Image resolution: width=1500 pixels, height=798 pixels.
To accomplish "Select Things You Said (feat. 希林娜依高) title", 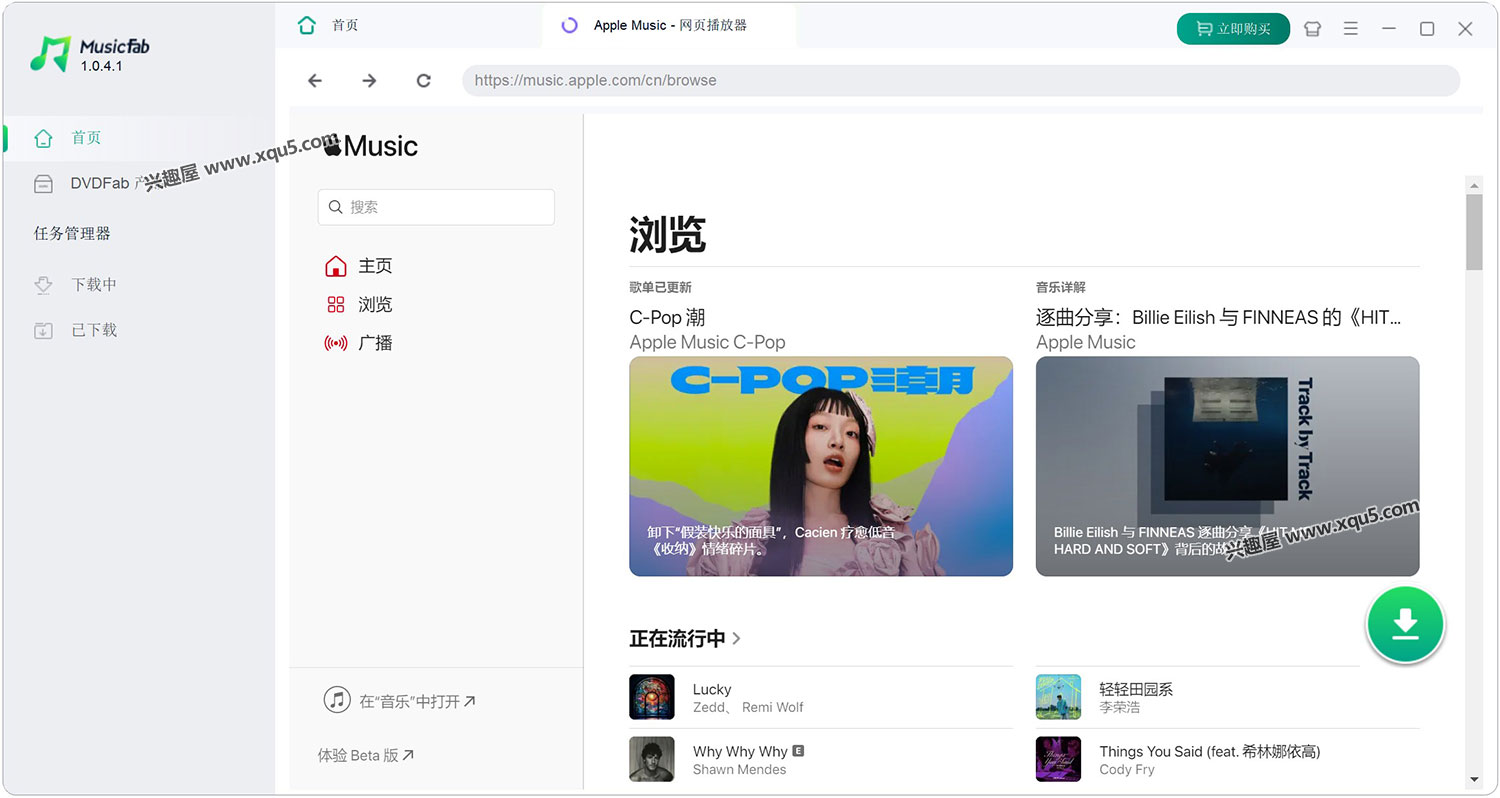I will tap(1210, 751).
